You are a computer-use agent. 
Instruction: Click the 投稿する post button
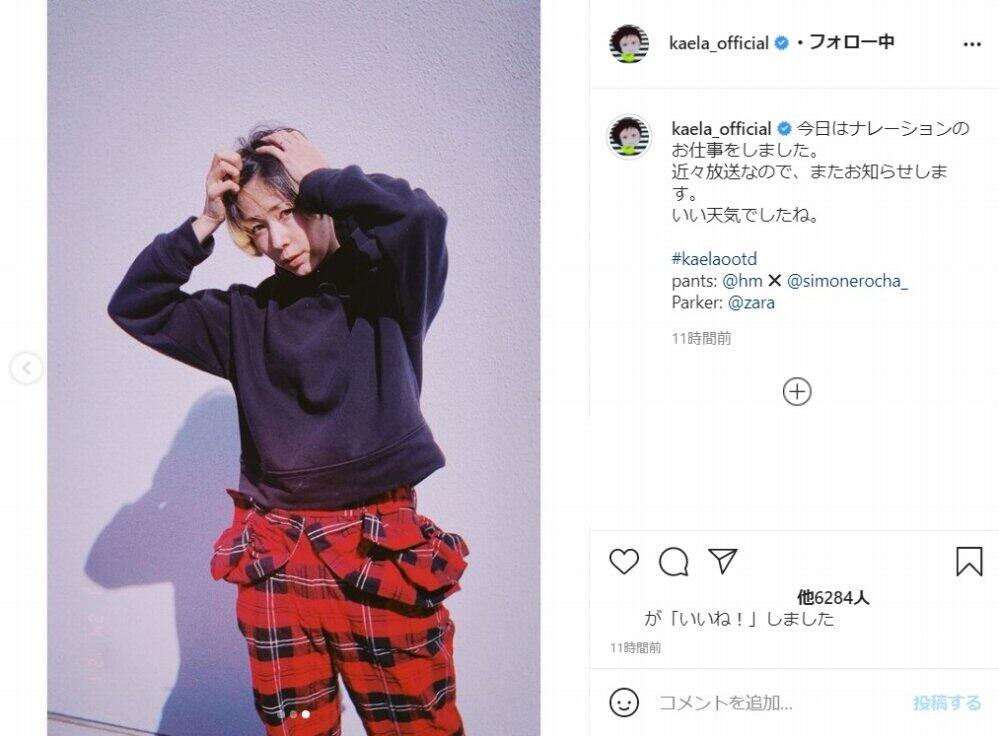pyautogui.click(x=947, y=703)
